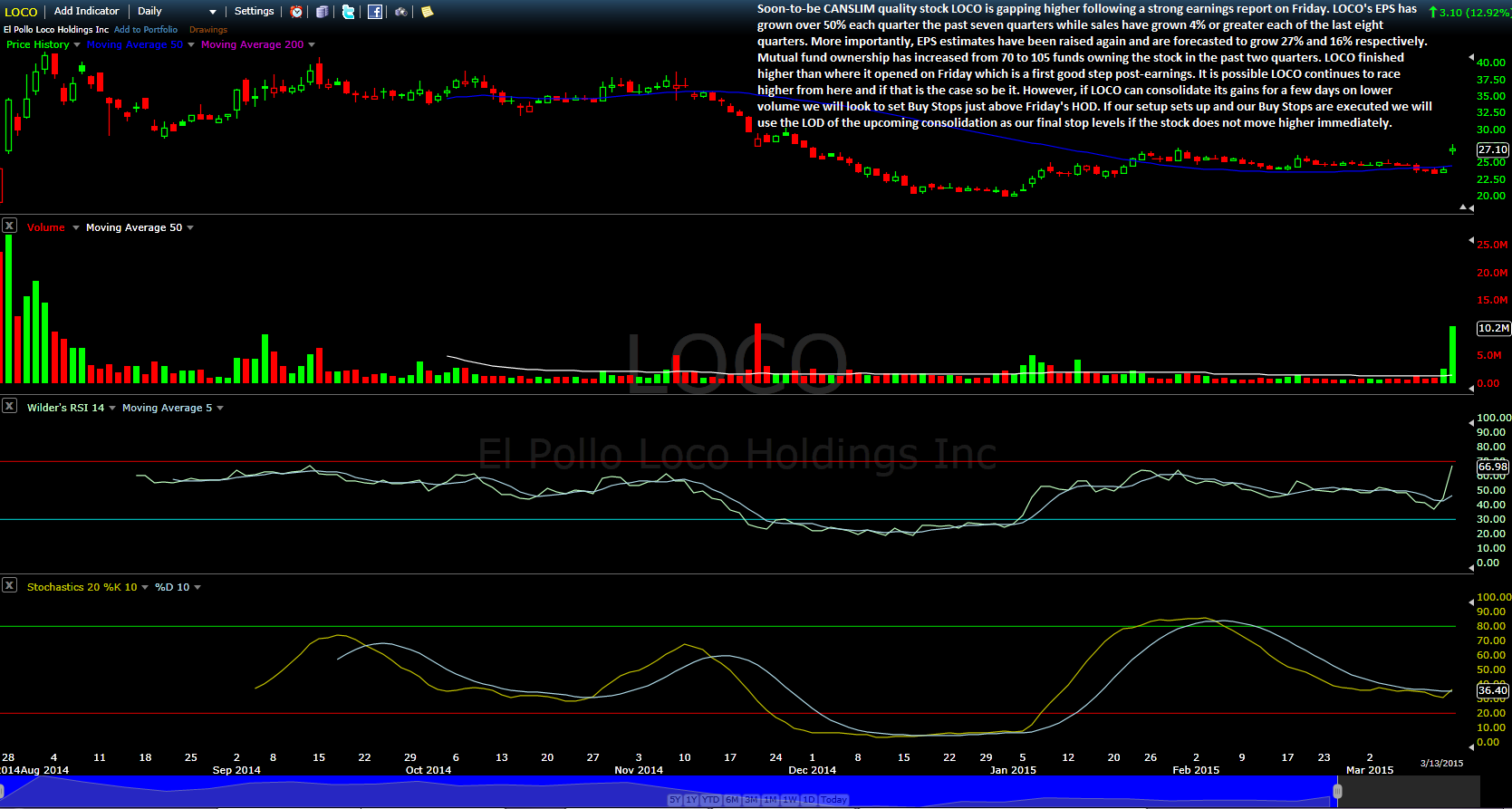Click the Jan 2015 axis label

click(1013, 770)
